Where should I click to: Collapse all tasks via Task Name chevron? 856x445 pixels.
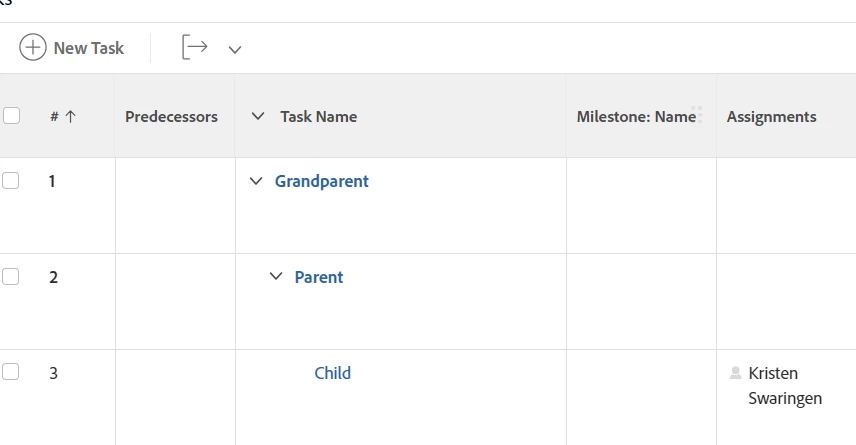258,116
